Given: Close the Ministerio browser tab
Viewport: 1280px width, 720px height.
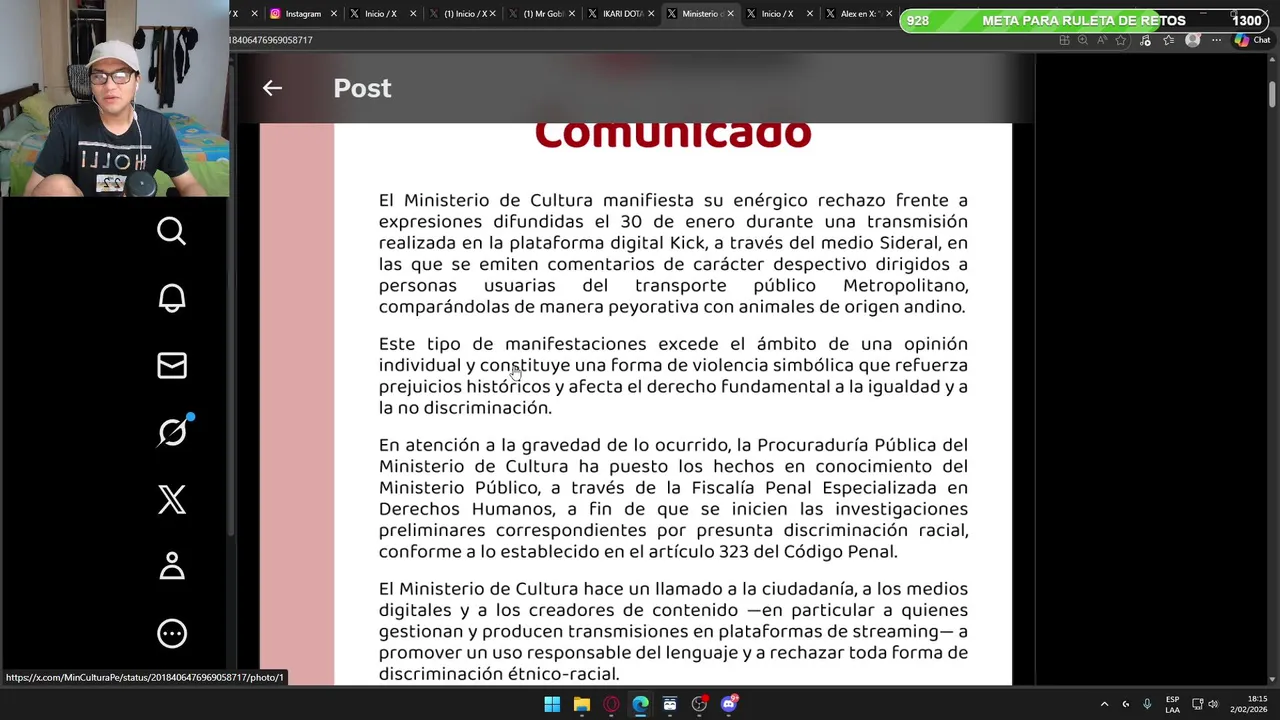Looking at the screenshot, I should pos(730,14).
